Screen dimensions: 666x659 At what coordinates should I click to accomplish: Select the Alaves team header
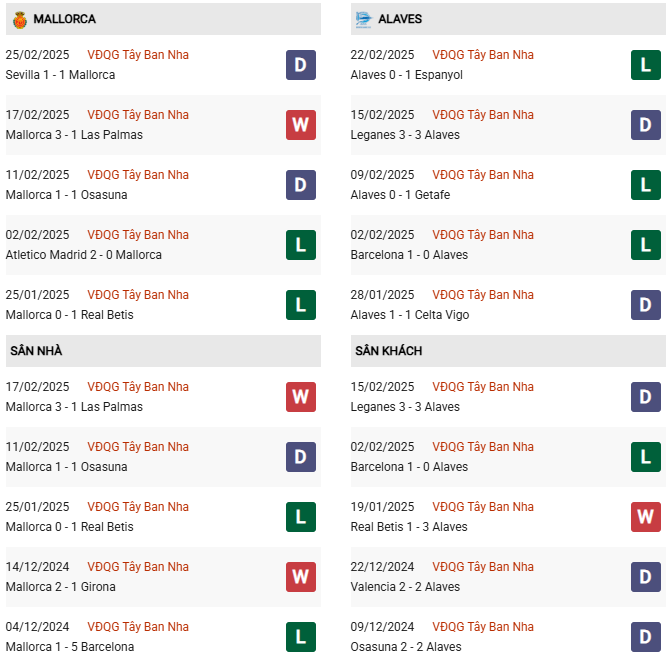pyautogui.click(x=400, y=19)
